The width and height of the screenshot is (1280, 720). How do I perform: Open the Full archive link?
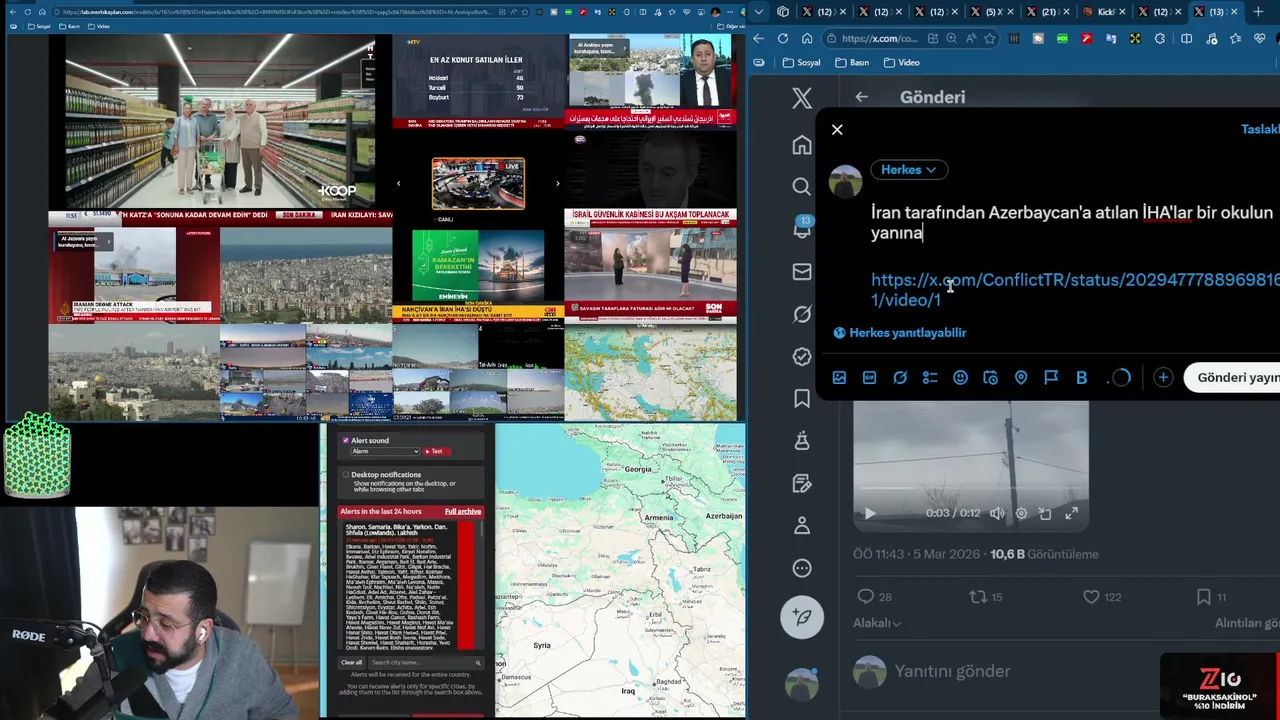tap(463, 511)
